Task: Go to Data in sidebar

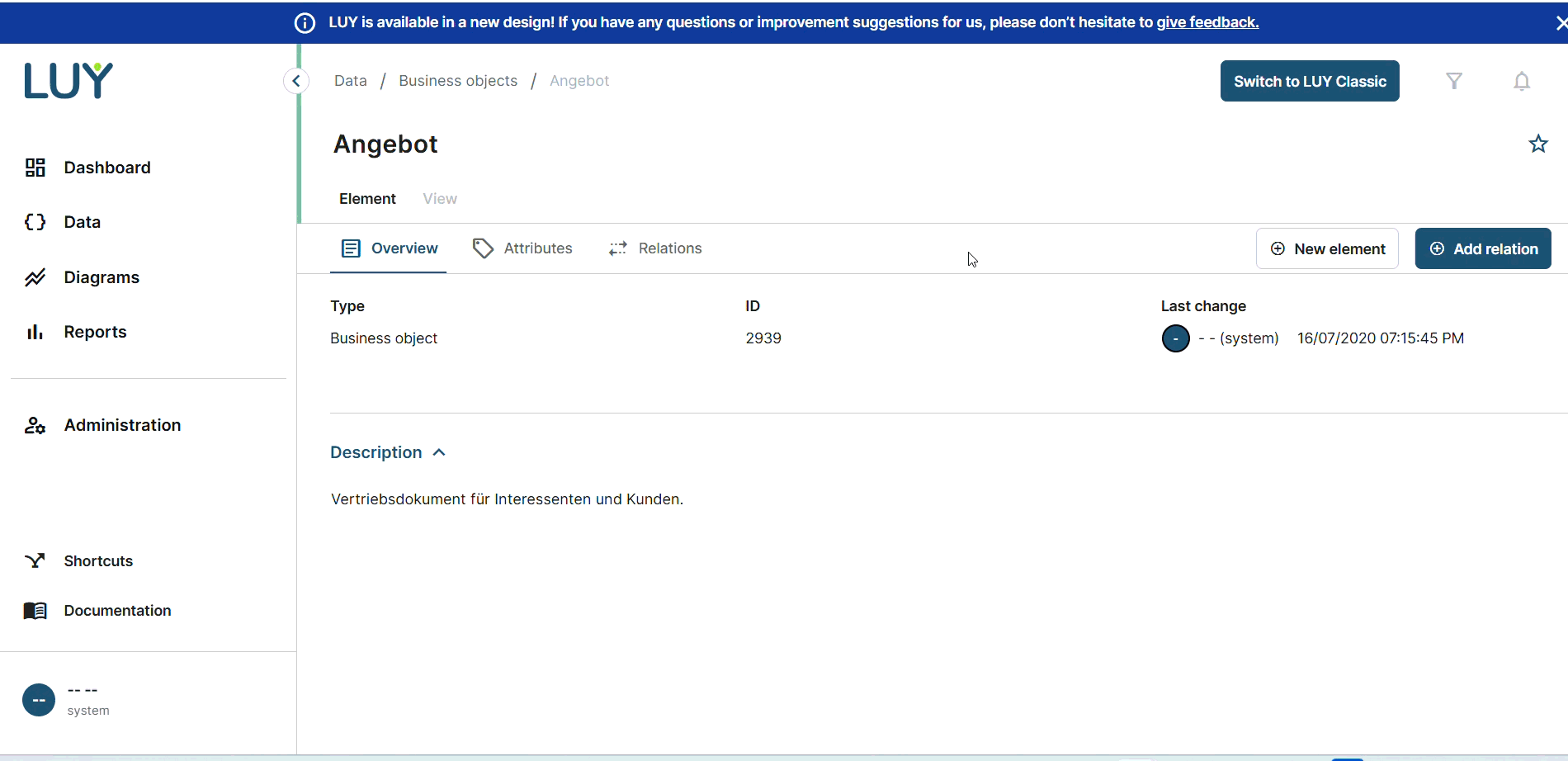Action: tap(82, 222)
